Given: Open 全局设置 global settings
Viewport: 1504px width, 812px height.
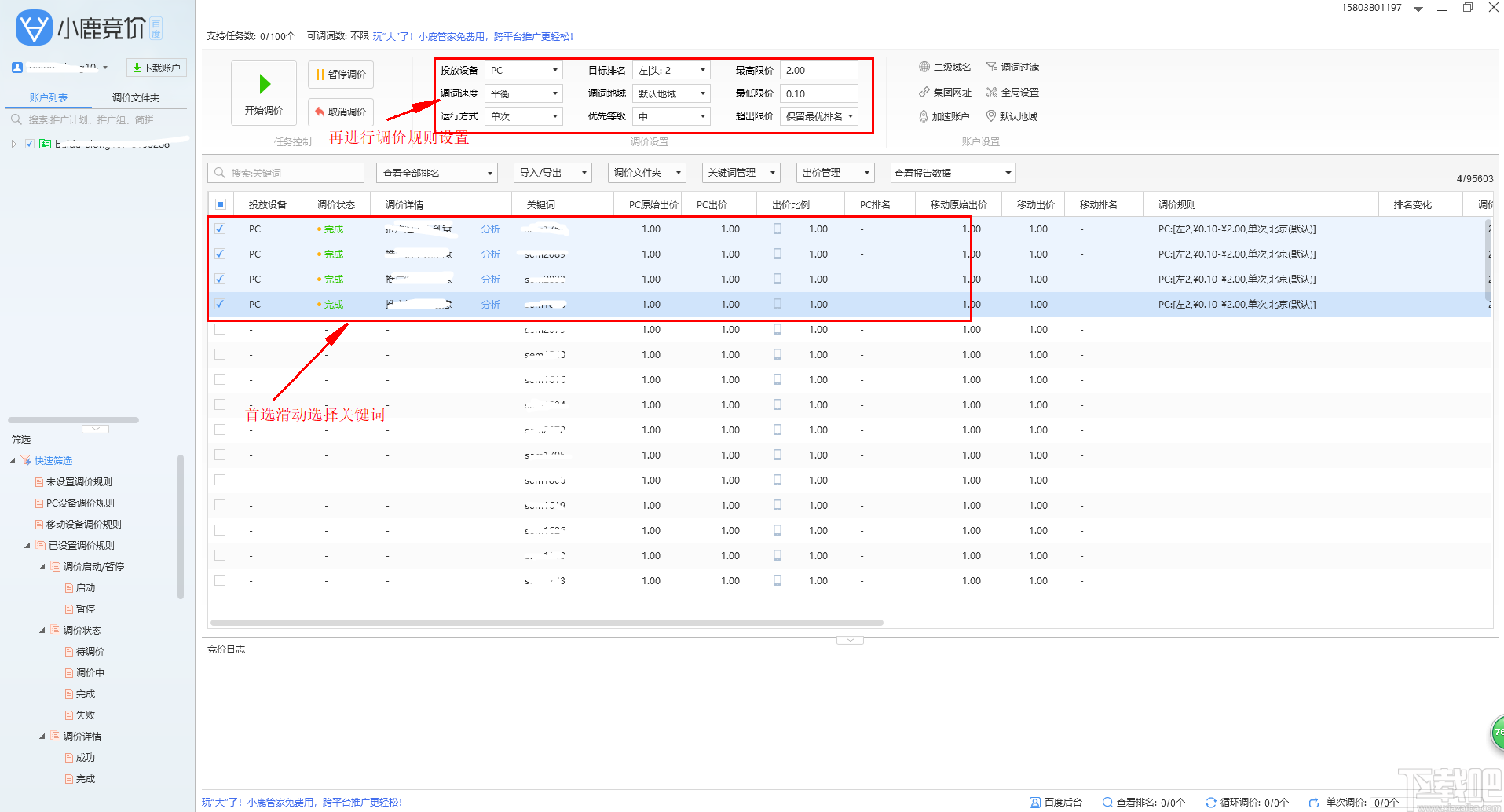Looking at the screenshot, I should (x=1012, y=92).
